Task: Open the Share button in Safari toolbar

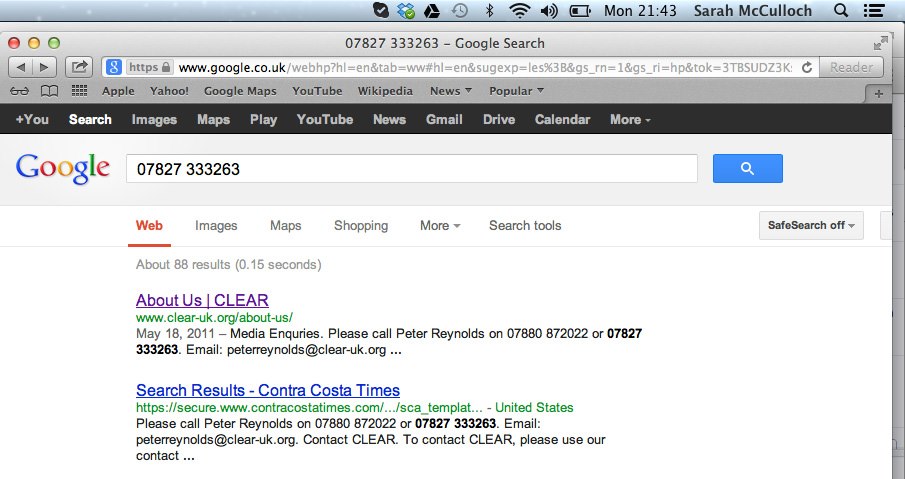Action: (79, 67)
